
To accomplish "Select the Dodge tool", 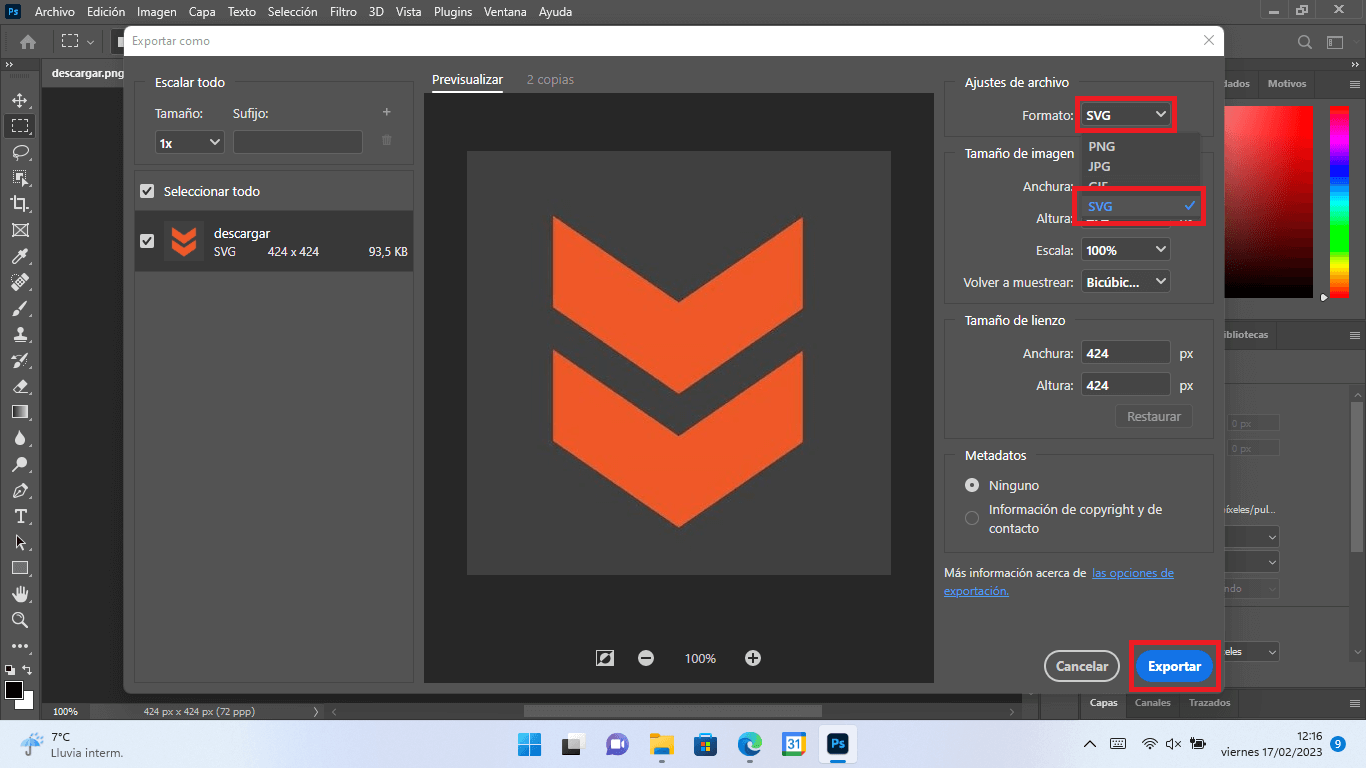I will coord(19,464).
